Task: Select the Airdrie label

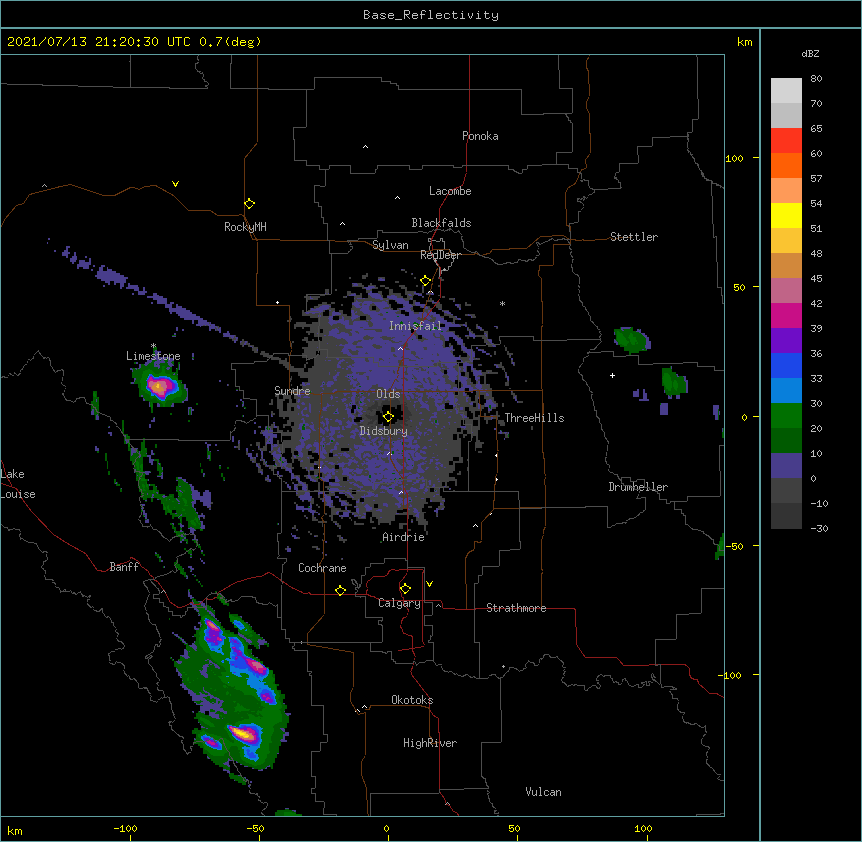Action: point(403,537)
